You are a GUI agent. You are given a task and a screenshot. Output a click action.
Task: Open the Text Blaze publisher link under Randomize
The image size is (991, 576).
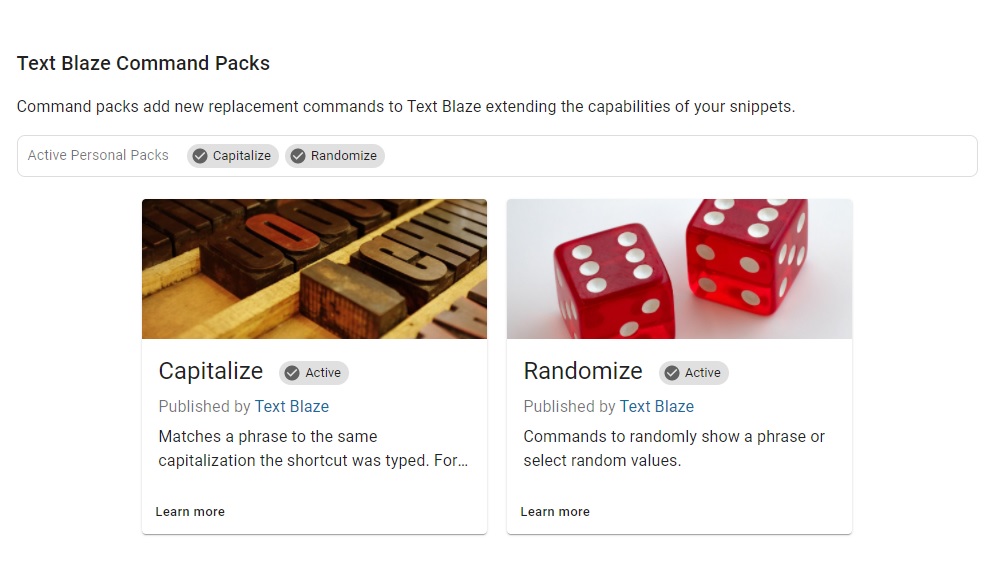click(657, 407)
